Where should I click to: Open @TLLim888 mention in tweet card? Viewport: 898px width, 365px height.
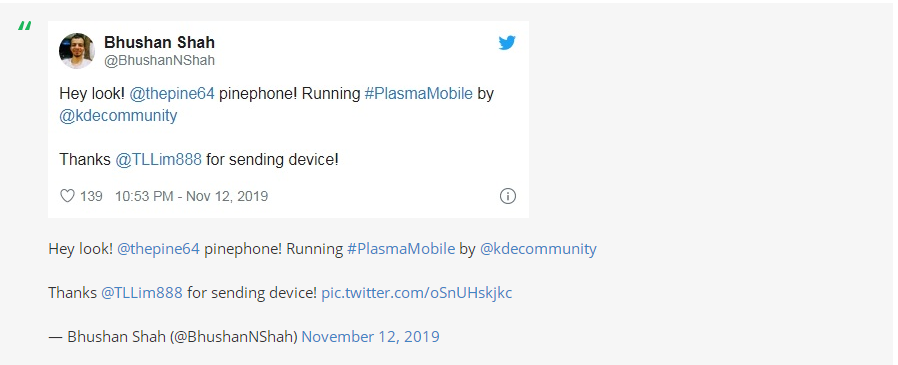[159, 159]
